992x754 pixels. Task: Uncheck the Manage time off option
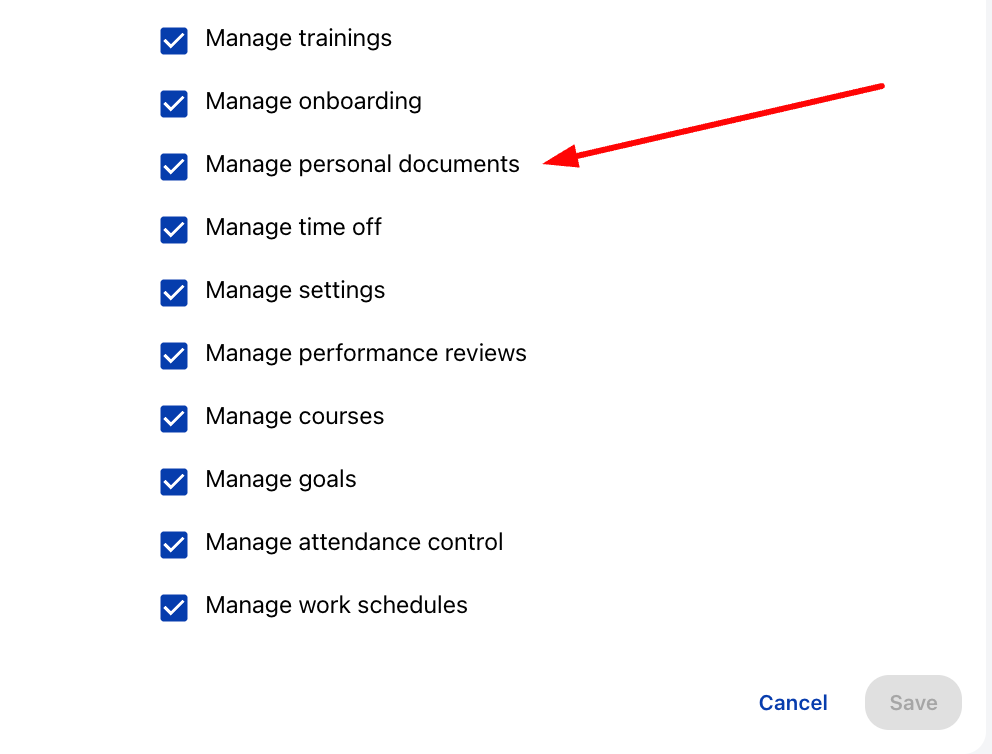click(x=174, y=230)
